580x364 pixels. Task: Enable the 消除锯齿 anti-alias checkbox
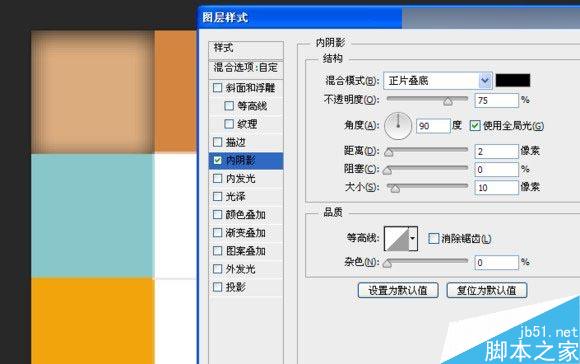433,239
